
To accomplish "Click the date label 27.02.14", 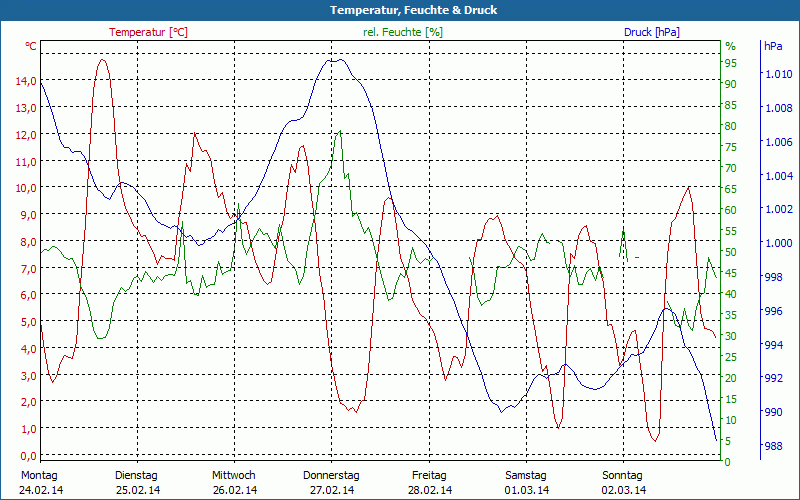I will pos(332,490).
